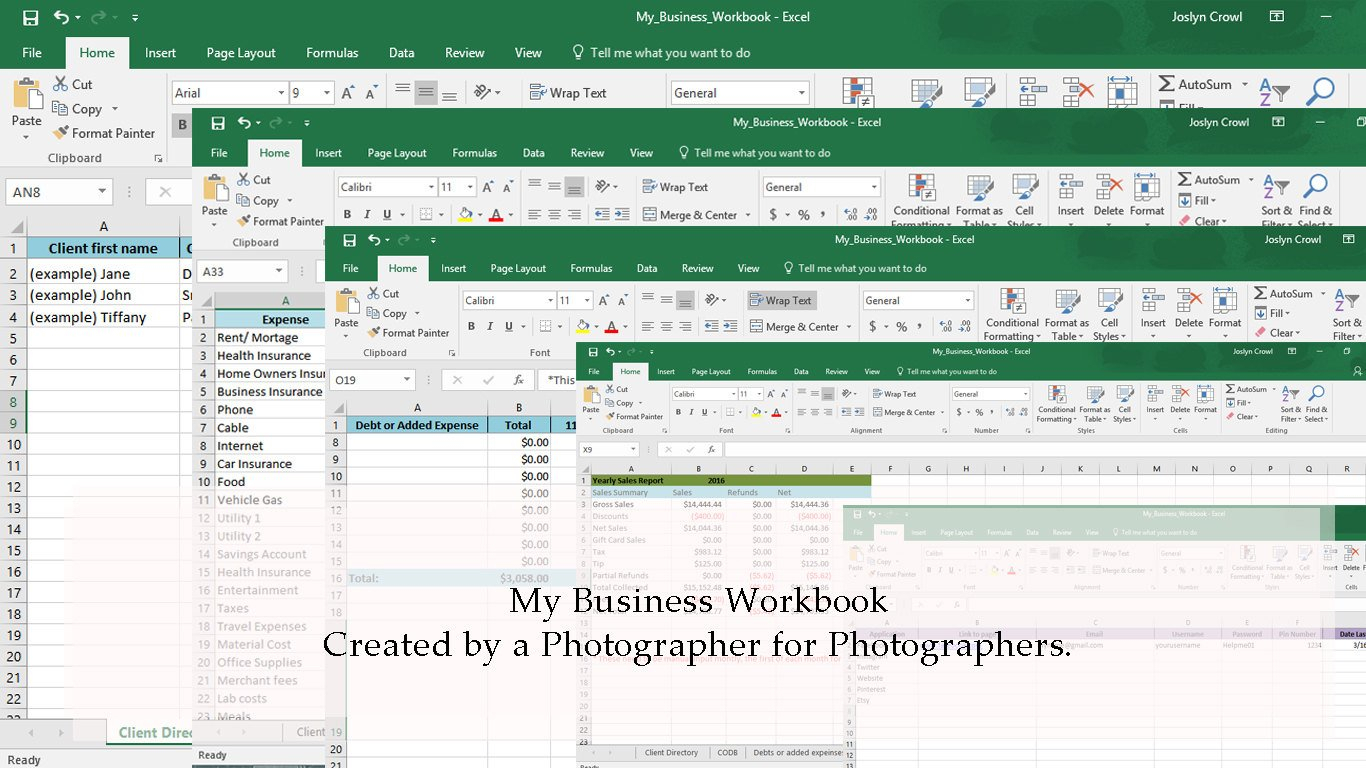Toggle Italic in the A33 window

pyautogui.click(x=367, y=214)
